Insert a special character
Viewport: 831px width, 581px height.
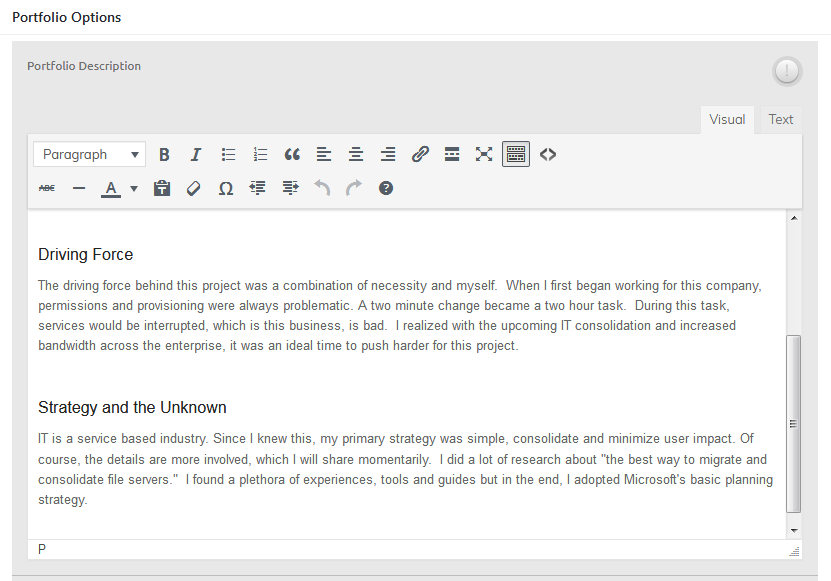pyautogui.click(x=226, y=188)
